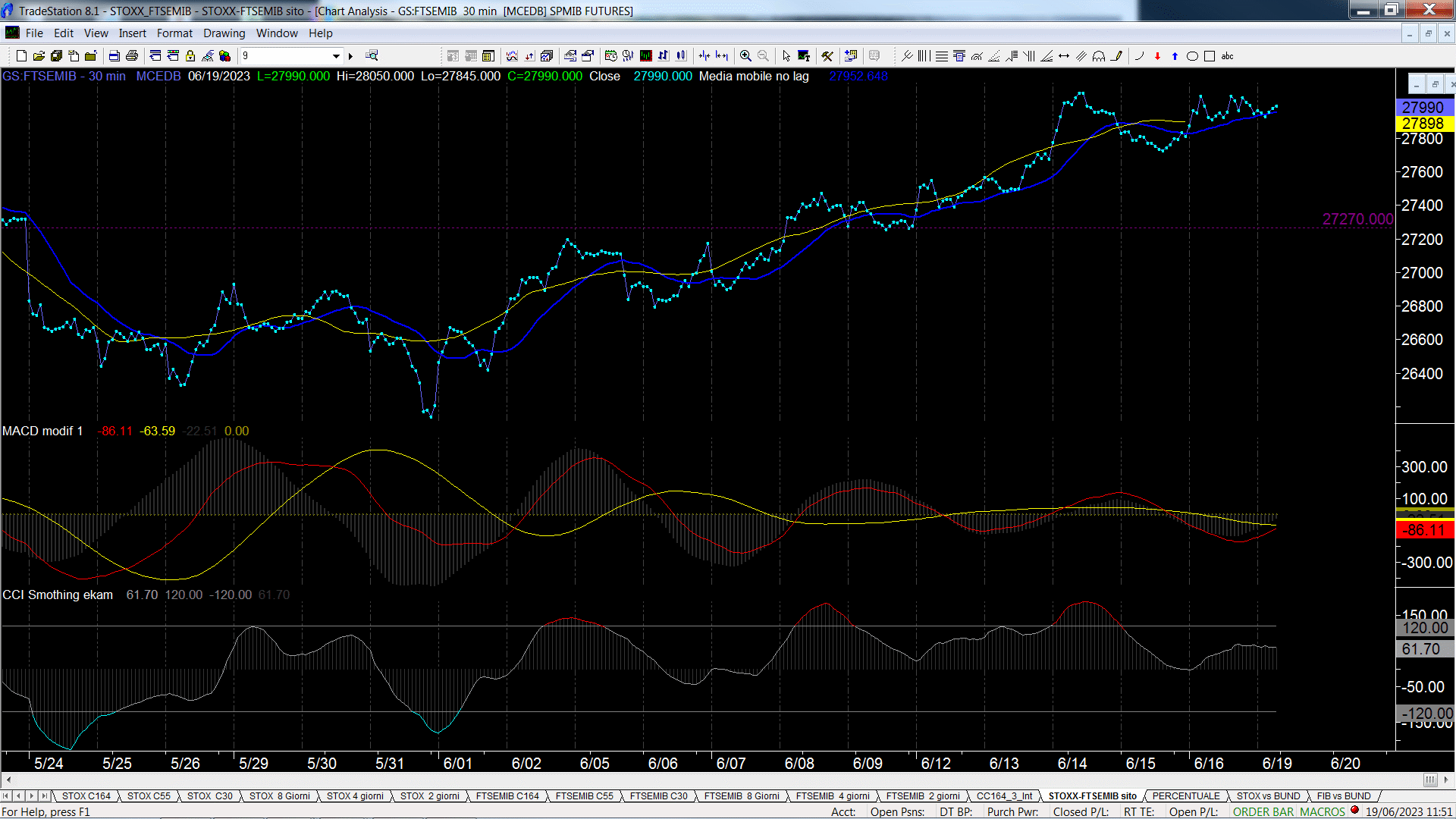
Task: Click the horizontal scrollbar thumb
Action: pos(1429,780)
